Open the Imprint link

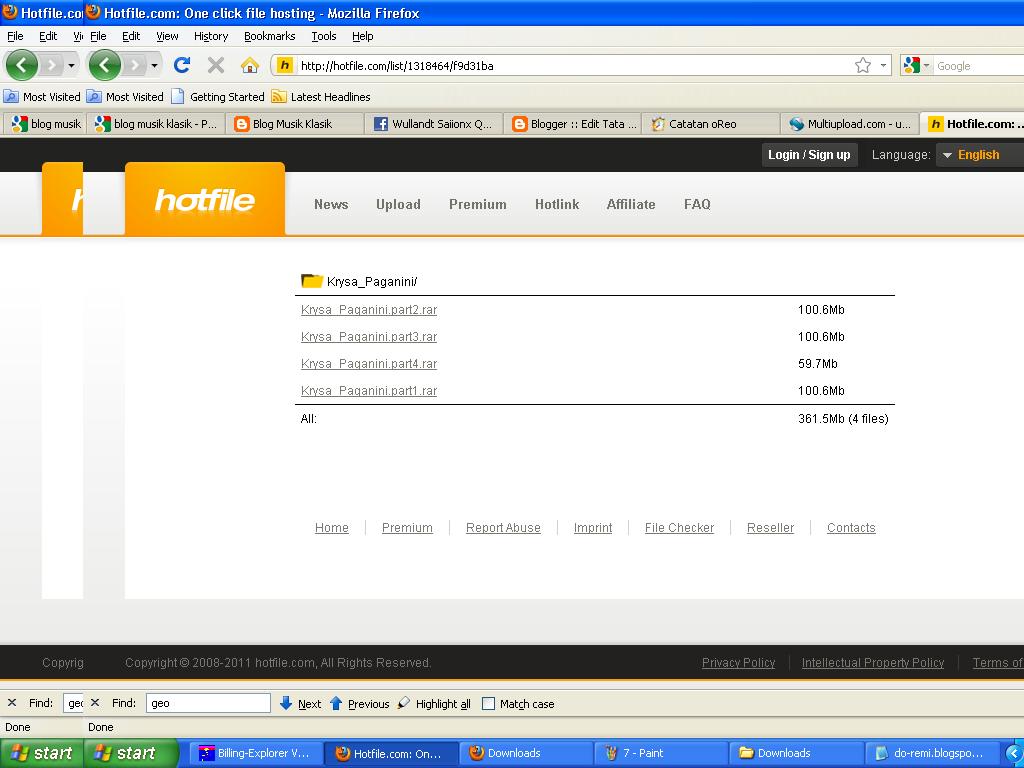[x=593, y=528]
